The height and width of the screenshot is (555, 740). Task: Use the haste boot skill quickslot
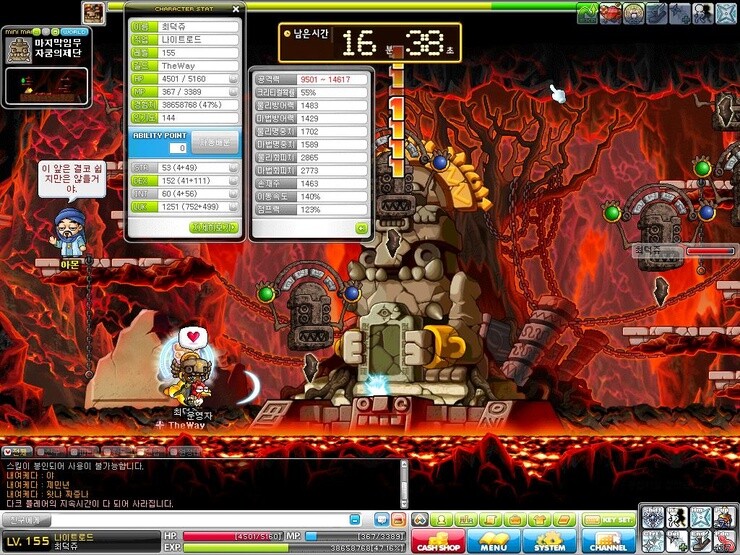[x=701, y=542]
